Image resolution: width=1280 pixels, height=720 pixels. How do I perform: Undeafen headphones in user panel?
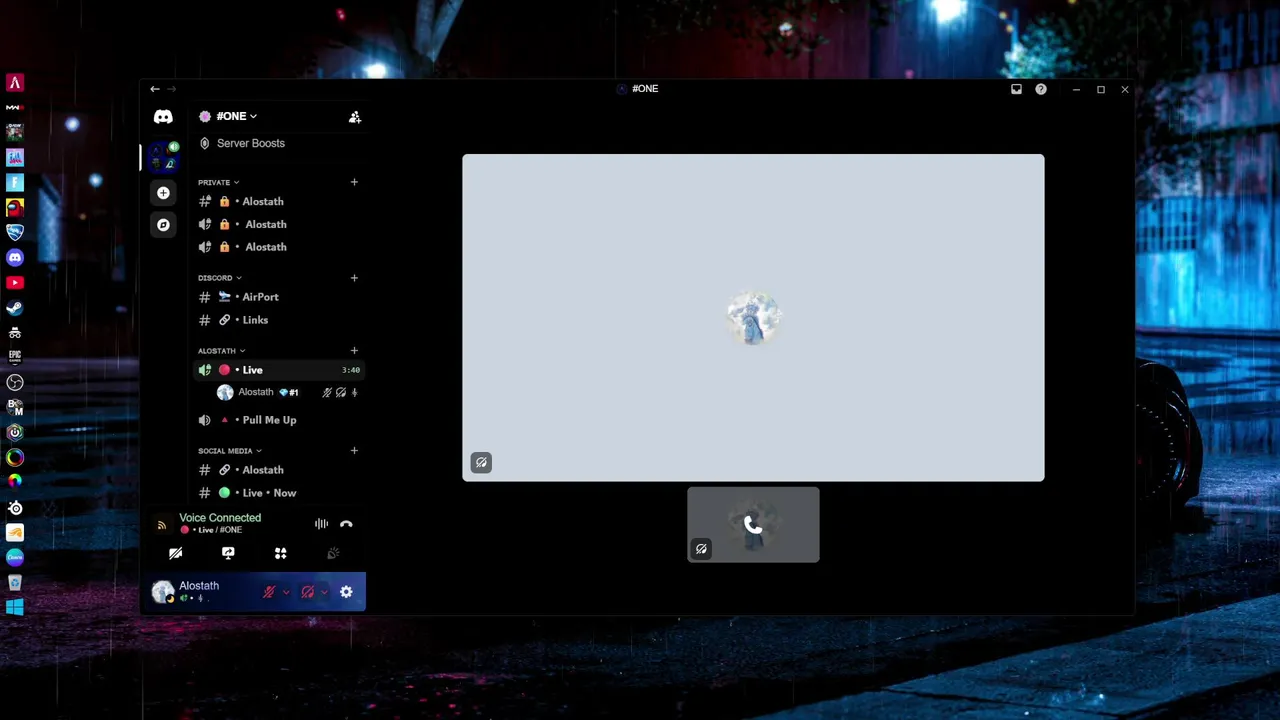coord(308,592)
